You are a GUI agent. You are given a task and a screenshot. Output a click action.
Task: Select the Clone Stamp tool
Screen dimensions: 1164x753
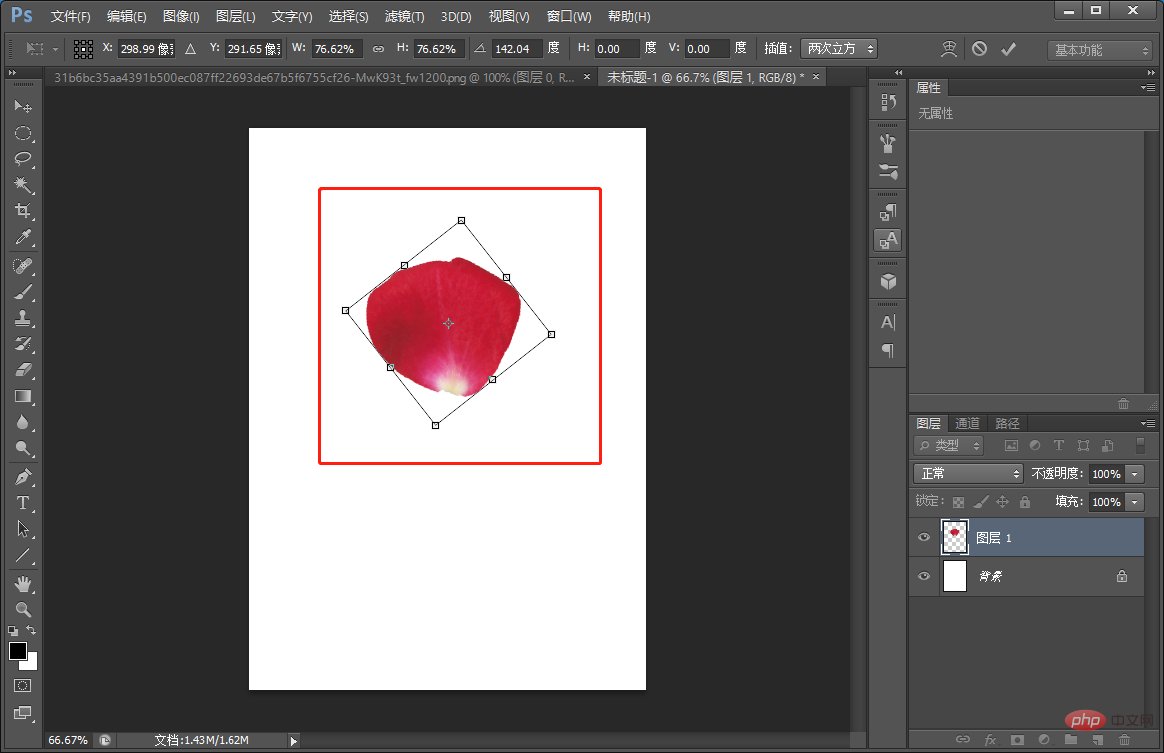[23, 318]
